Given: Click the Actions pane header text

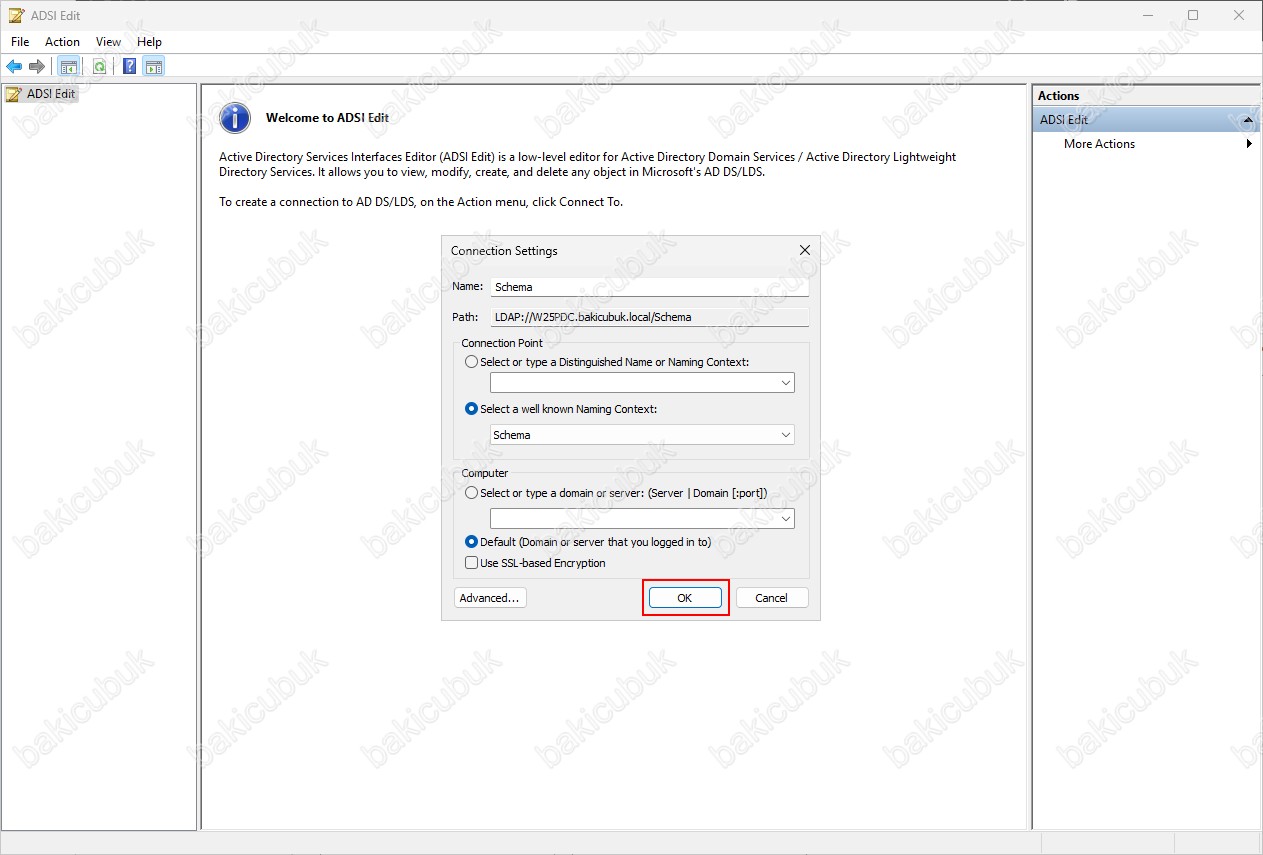Looking at the screenshot, I should point(1058,96).
